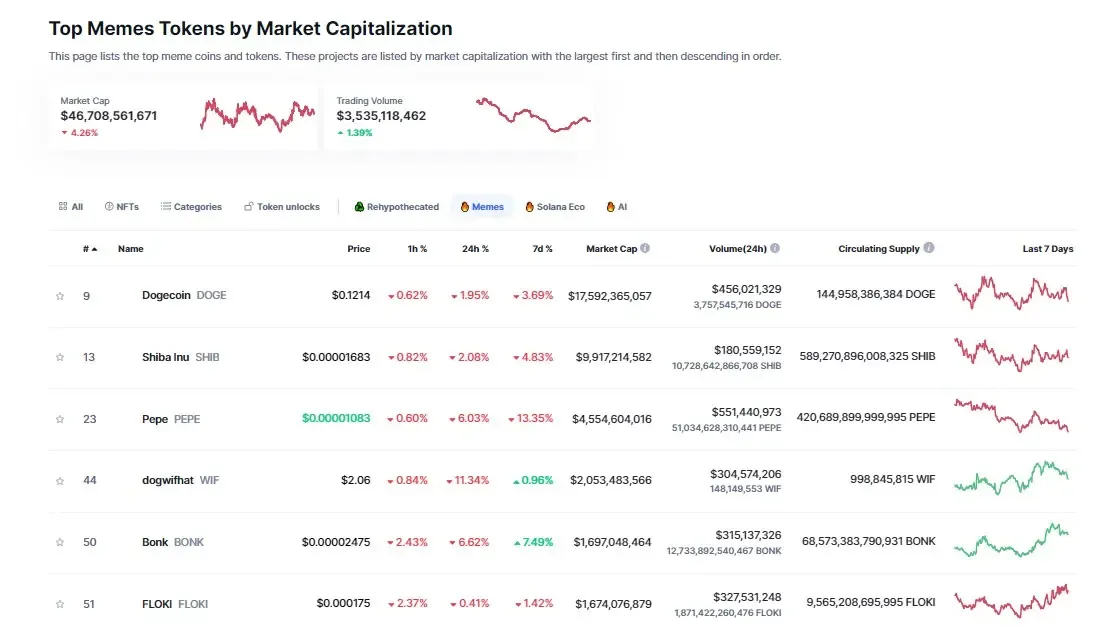View Bonk's last 7 days chart
This screenshot has height=627, width=1114.
[1011, 541]
